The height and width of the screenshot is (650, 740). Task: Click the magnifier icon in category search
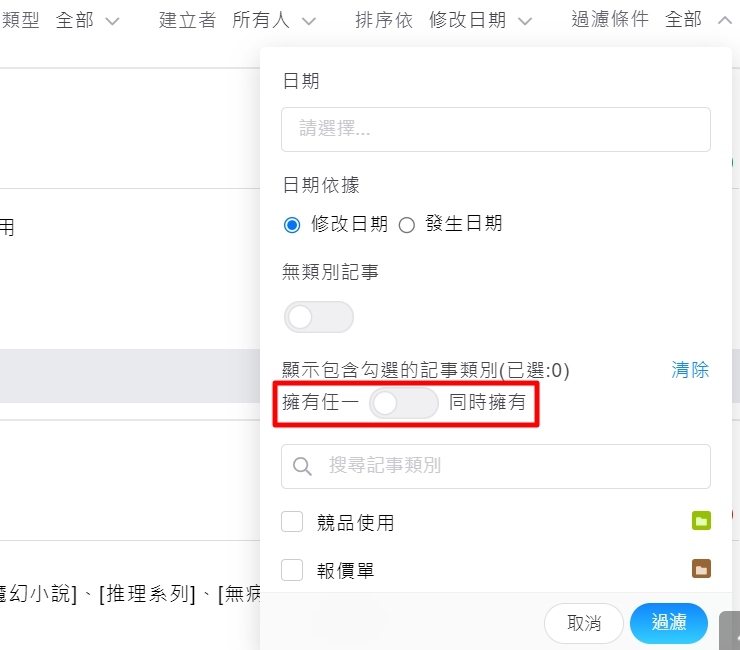click(x=302, y=466)
